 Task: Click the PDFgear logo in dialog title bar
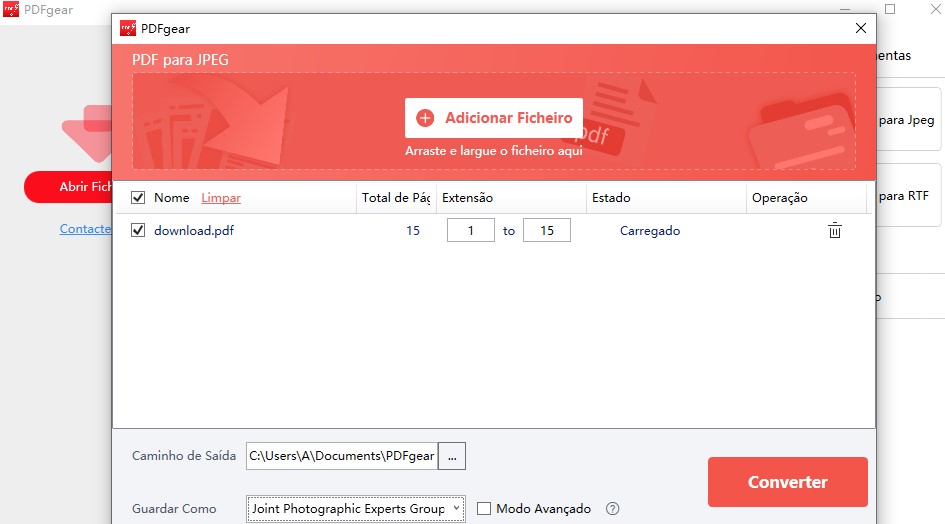pyautogui.click(x=128, y=28)
